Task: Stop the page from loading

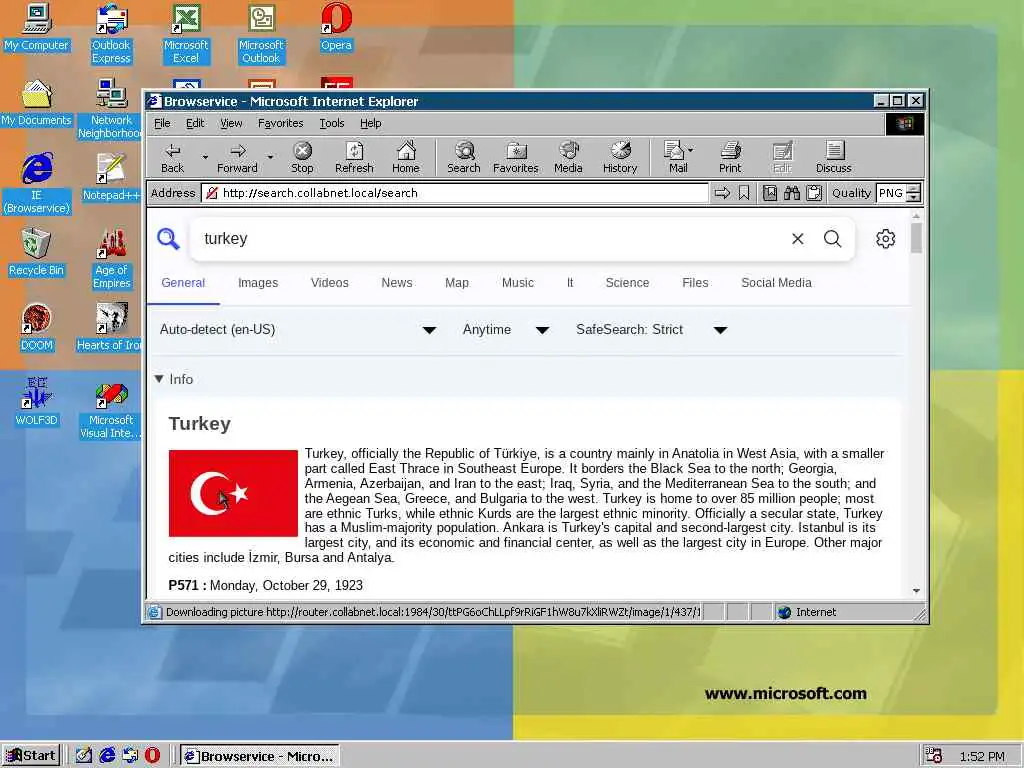Action: (x=302, y=158)
